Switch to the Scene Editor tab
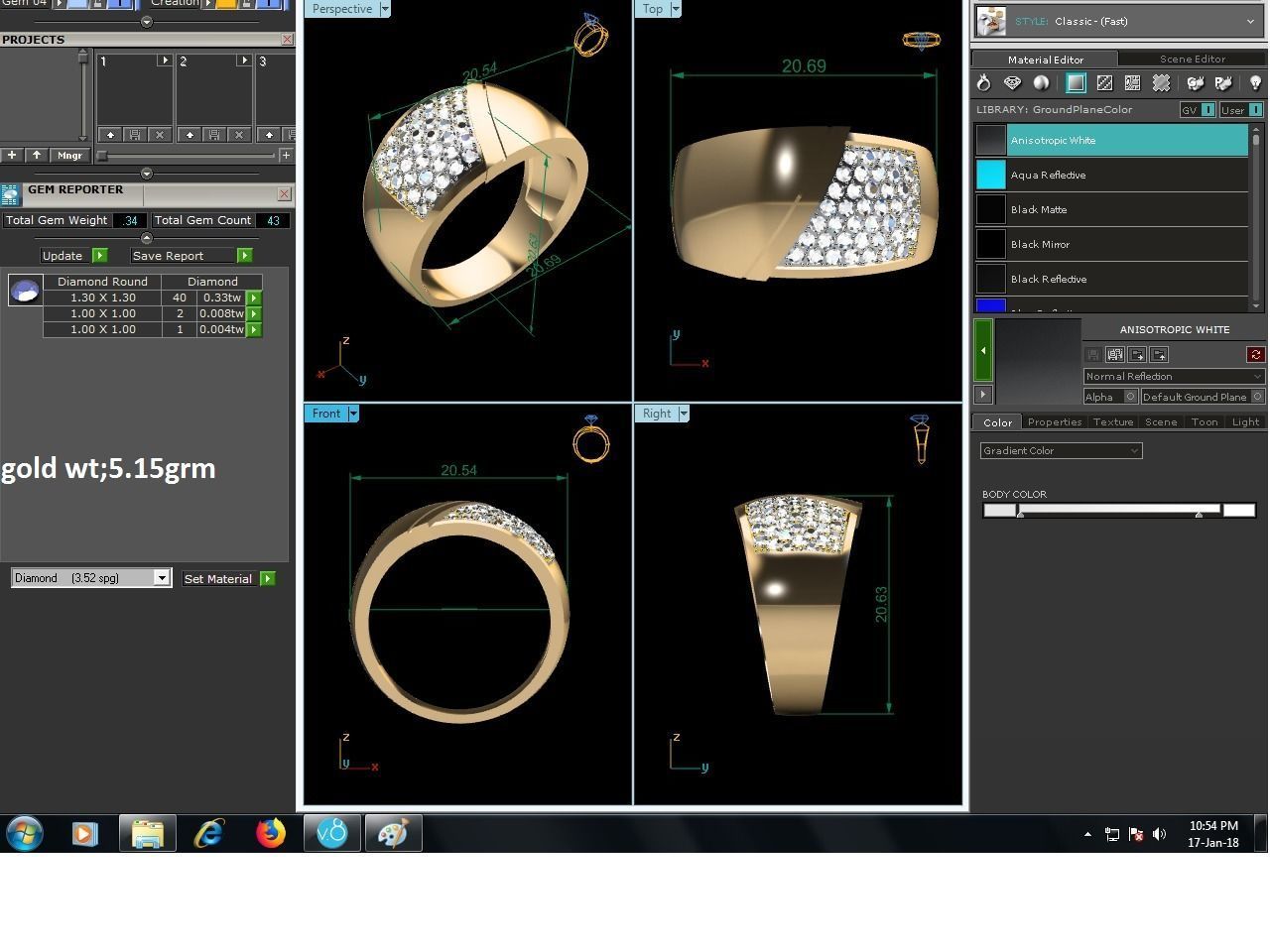Viewport: 1270px width, 952px height. pos(1192,59)
